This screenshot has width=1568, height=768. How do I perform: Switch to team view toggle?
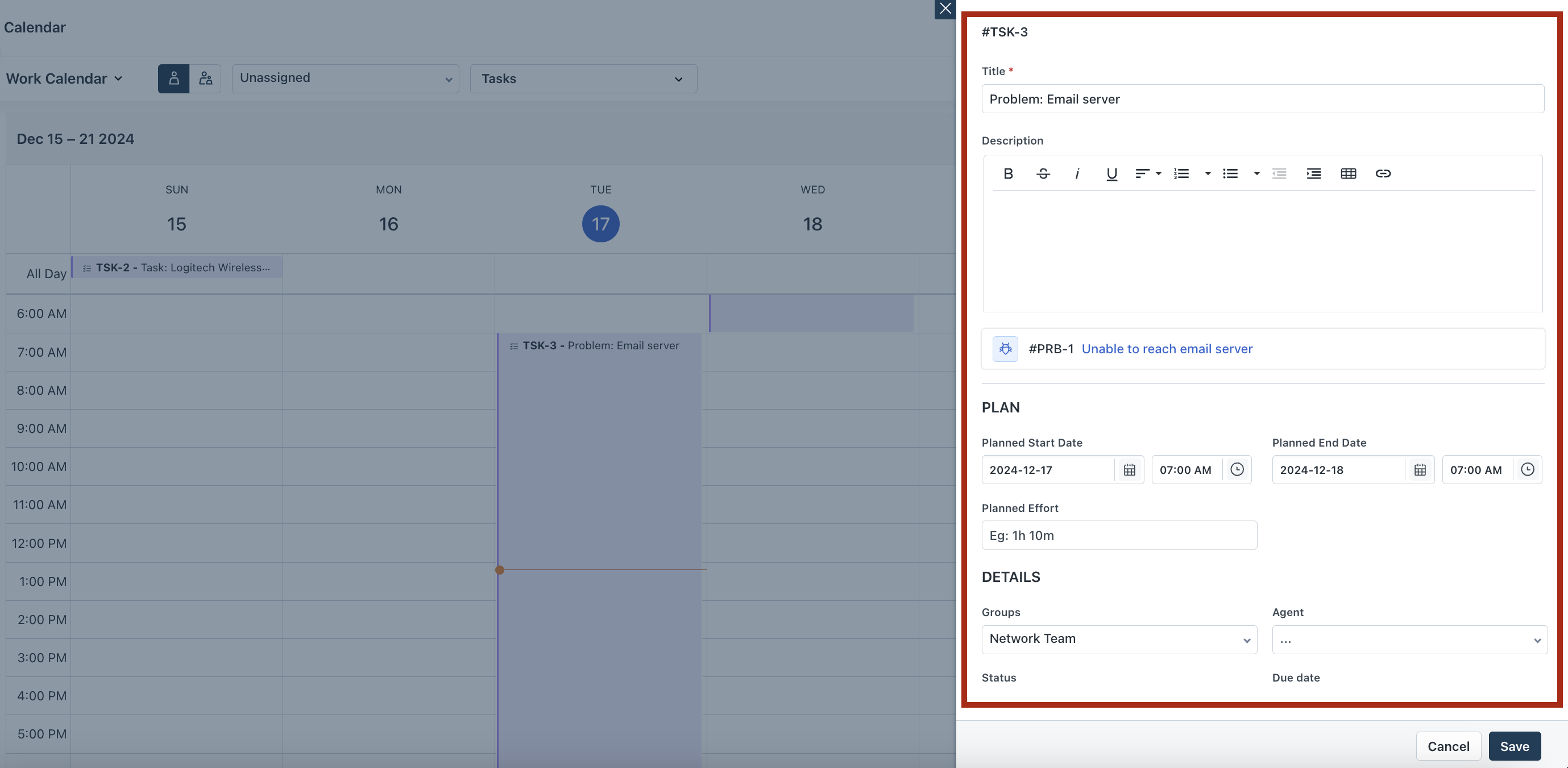click(206, 79)
